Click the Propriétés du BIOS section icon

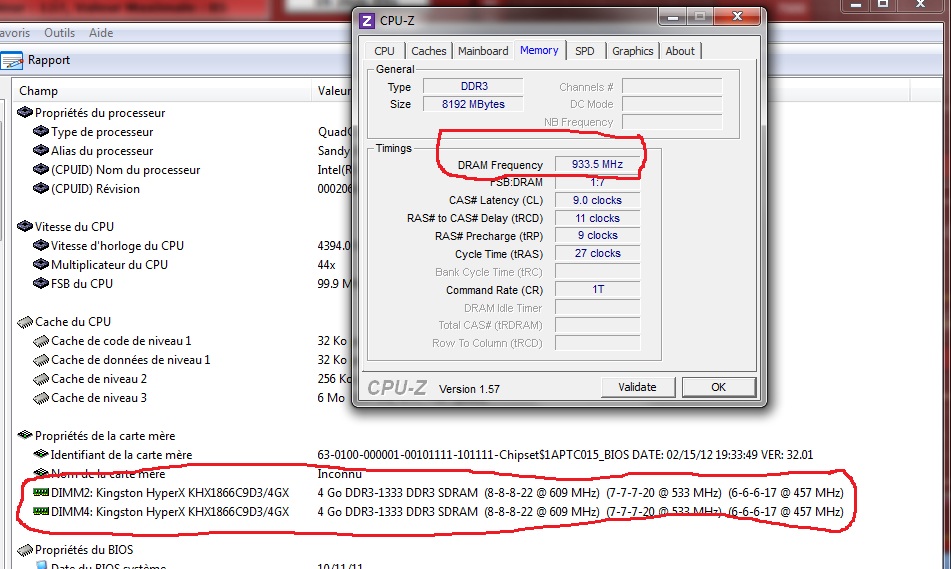[26, 550]
